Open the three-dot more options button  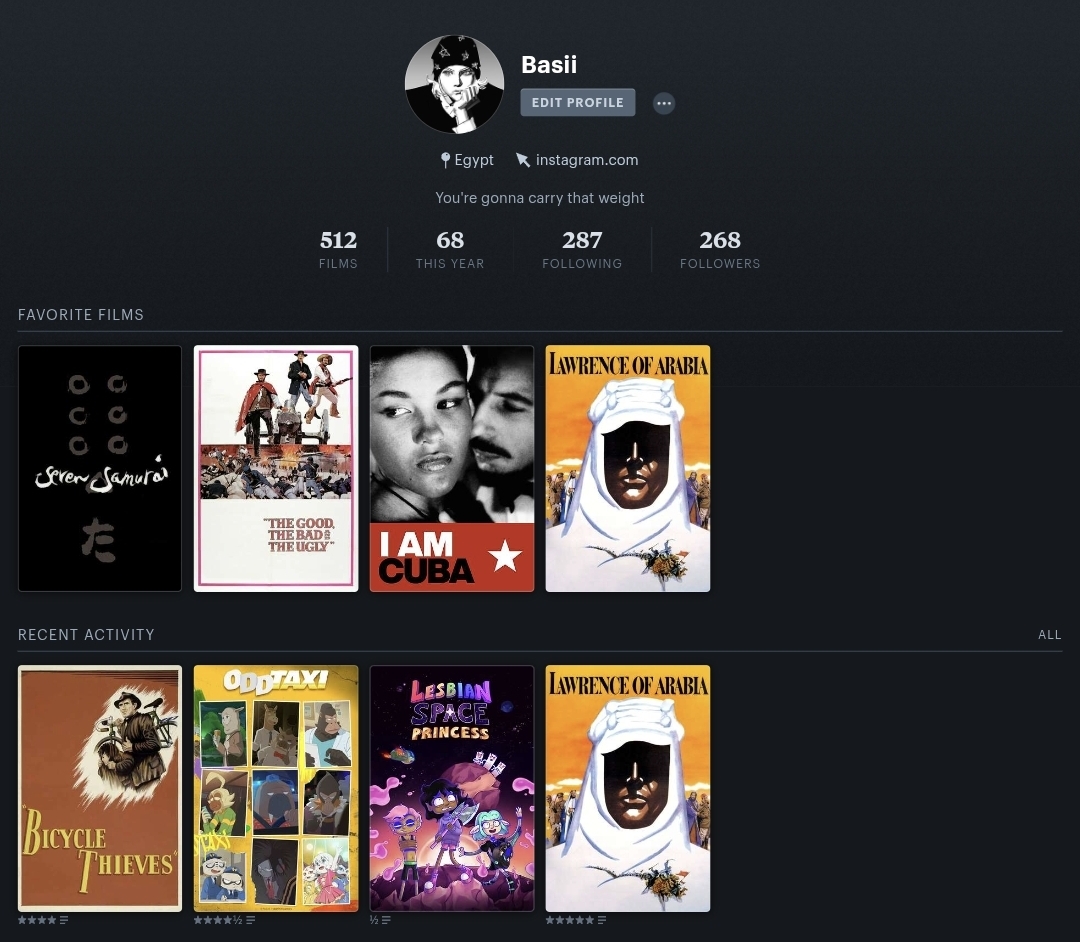point(664,103)
